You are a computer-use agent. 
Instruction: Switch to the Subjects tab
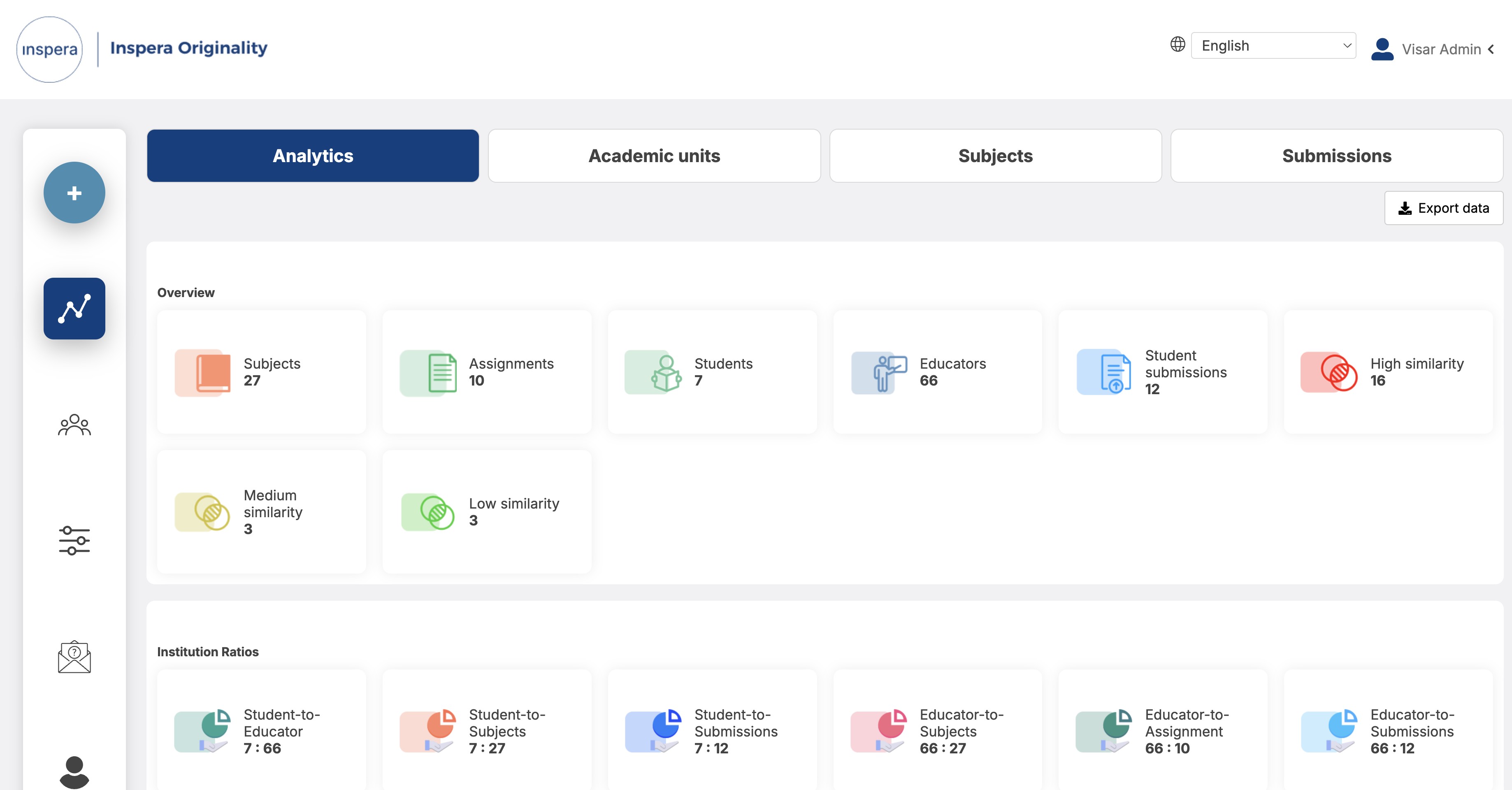[996, 156]
